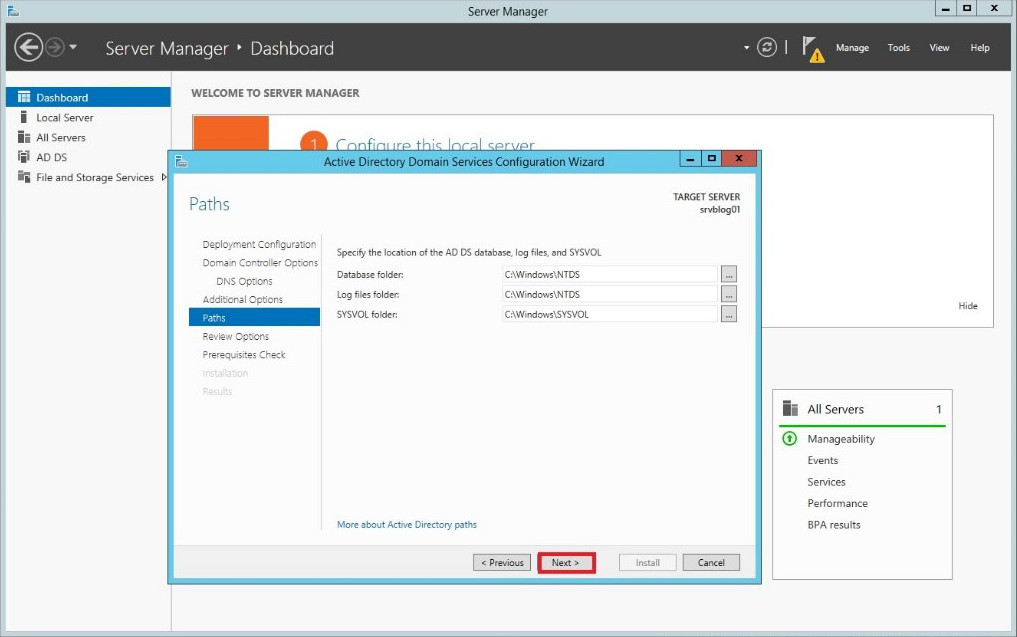Browse for the SYSVOL folder location
This screenshot has height=637, width=1017.
click(729, 314)
